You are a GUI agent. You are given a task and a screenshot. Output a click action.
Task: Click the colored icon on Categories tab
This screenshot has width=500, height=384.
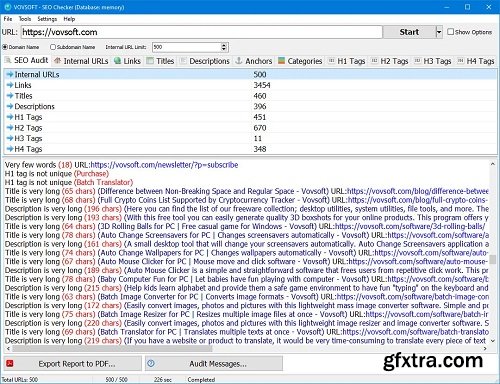click(x=282, y=61)
